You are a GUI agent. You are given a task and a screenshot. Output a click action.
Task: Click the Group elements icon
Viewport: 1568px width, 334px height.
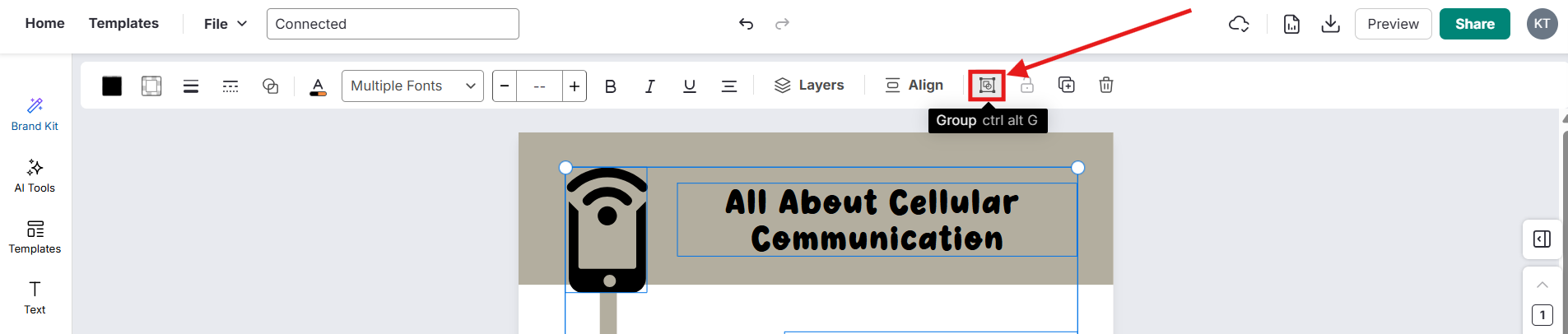click(x=986, y=86)
